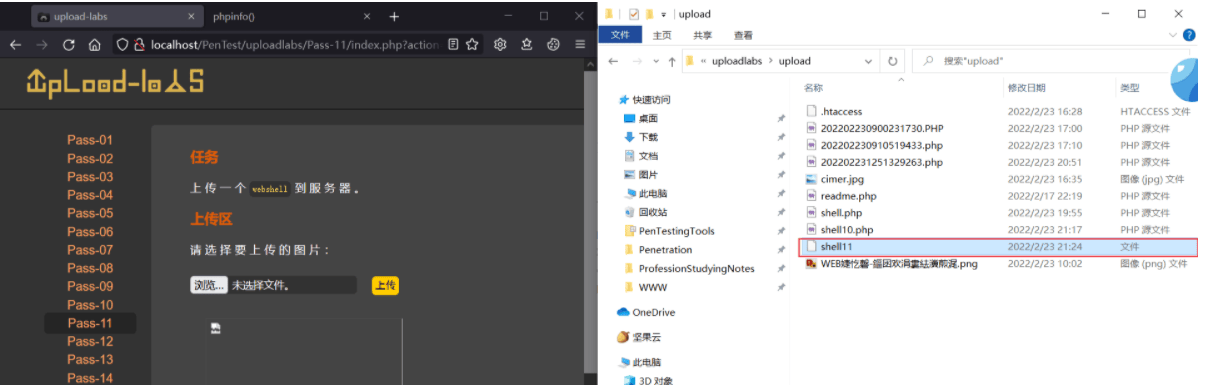Screen dimensions: 1213x385
Task: Open Pass-12 in the sidebar list
Action: (90, 341)
